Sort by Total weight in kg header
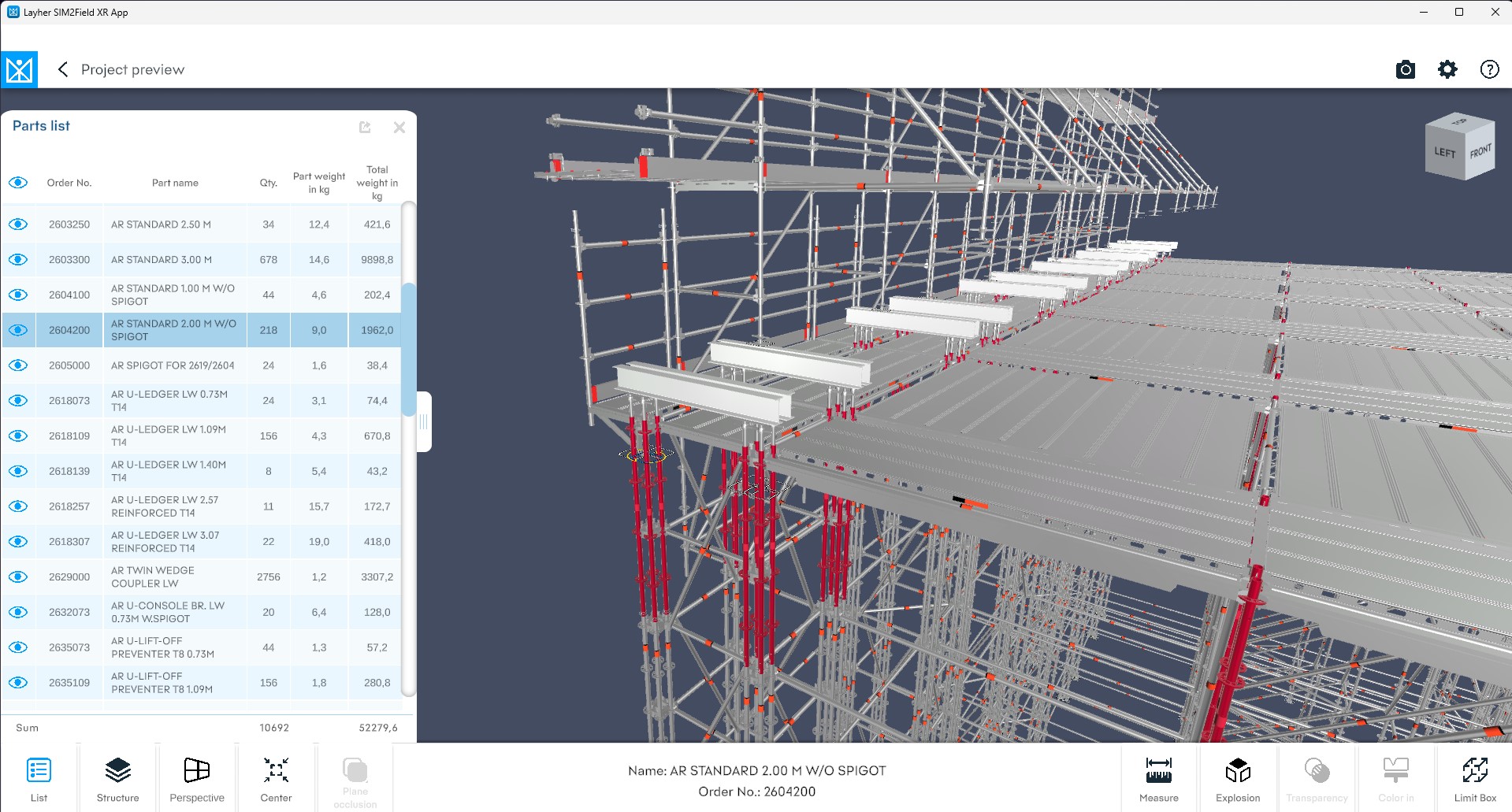 point(377,183)
